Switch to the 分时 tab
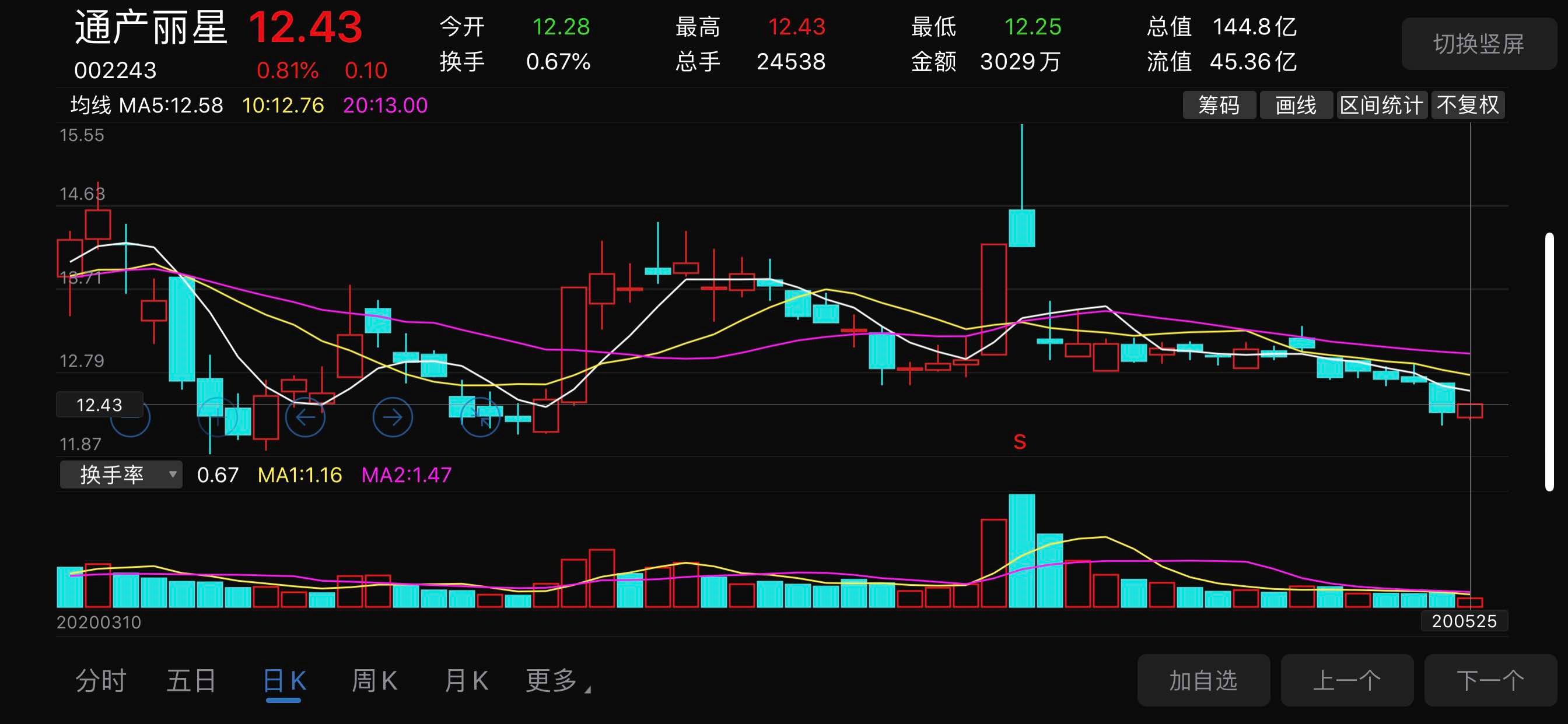 (100, 680)
